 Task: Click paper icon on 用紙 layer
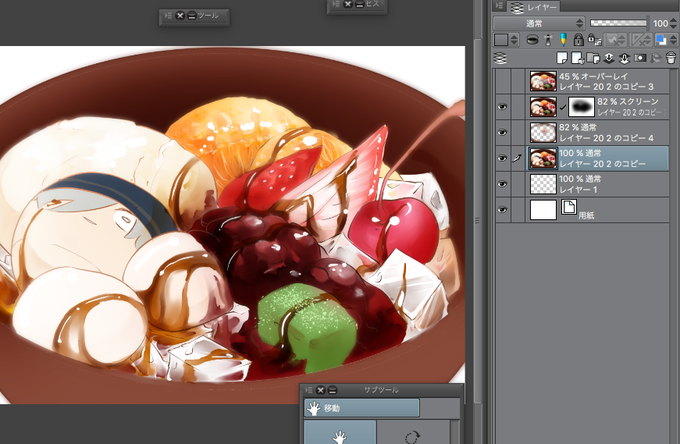[x=569, y=207]
